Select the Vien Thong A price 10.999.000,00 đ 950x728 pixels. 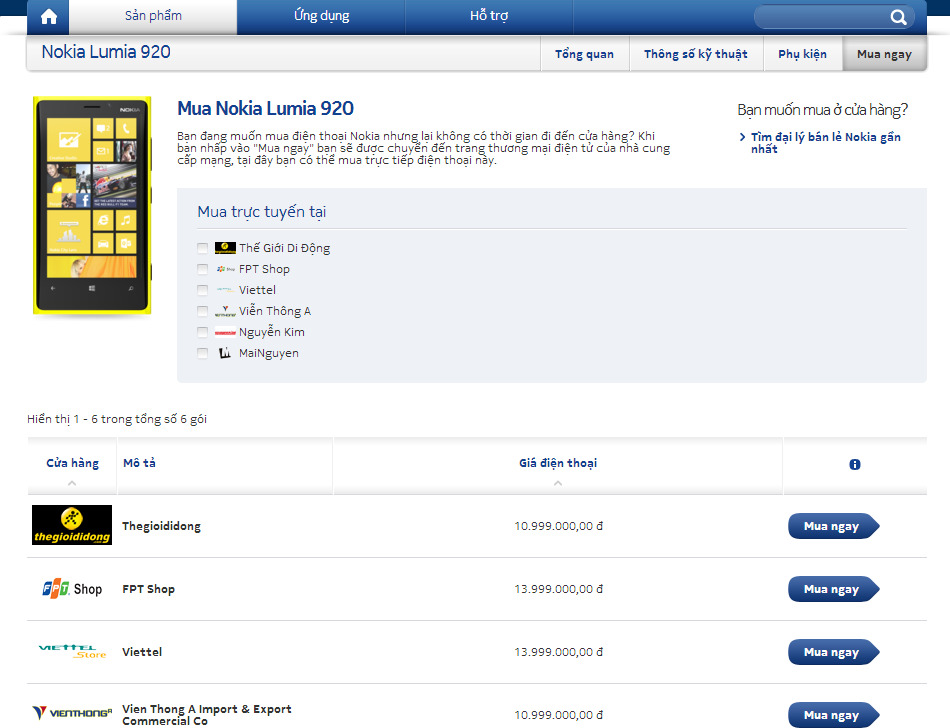click(559, 715)
